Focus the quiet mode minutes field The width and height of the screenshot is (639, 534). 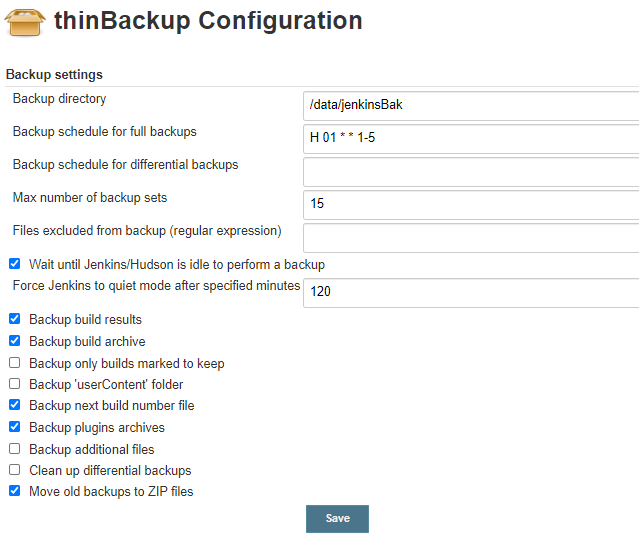coord(471,293)
